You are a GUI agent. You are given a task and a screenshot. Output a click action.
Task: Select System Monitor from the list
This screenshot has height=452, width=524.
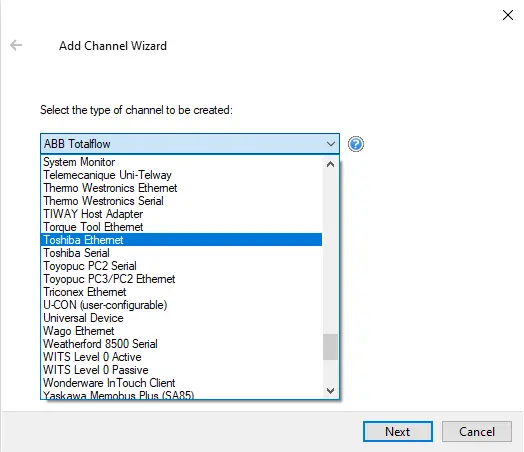(x=181, y=162)
